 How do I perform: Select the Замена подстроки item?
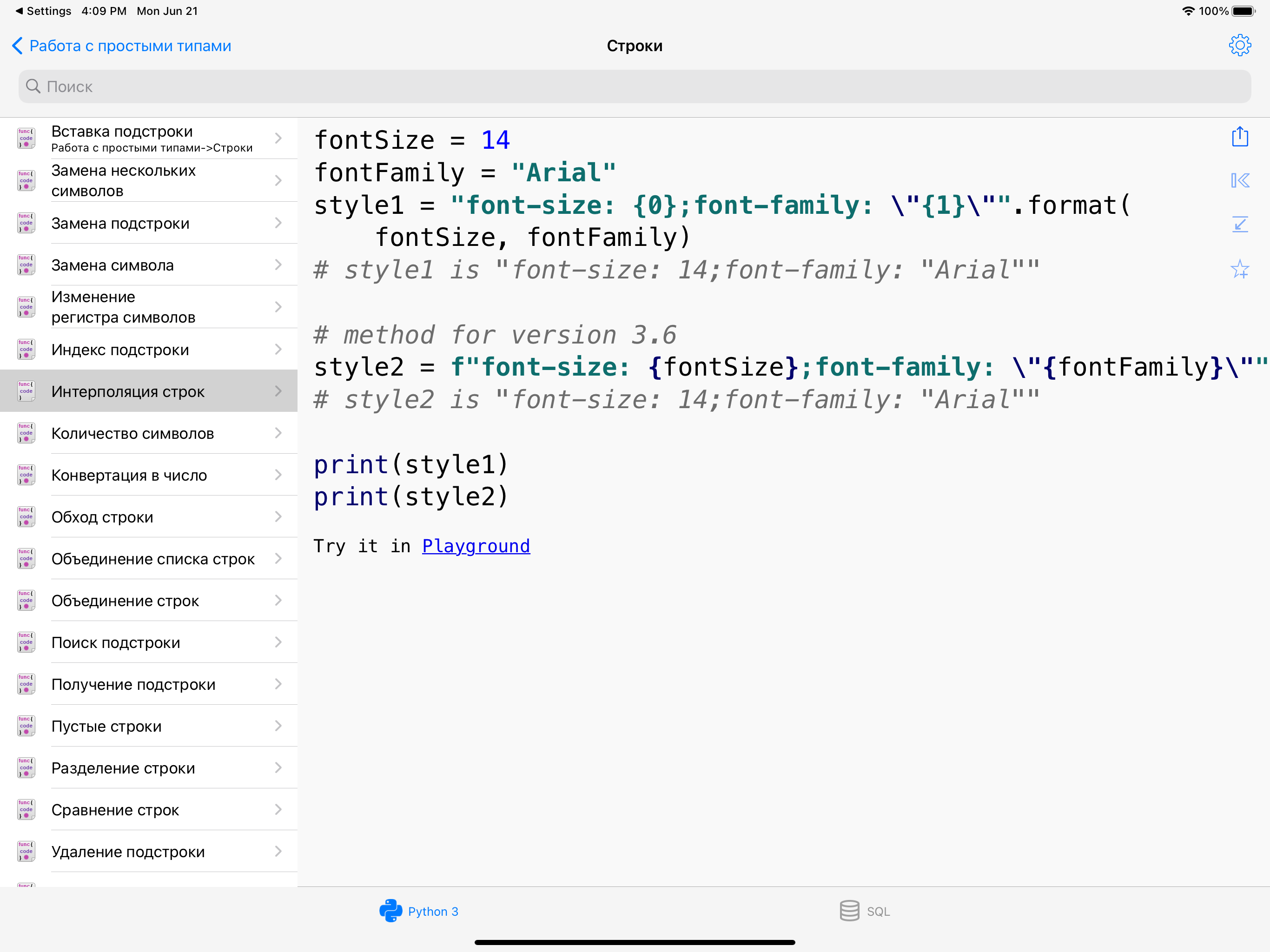coord(149,223)
